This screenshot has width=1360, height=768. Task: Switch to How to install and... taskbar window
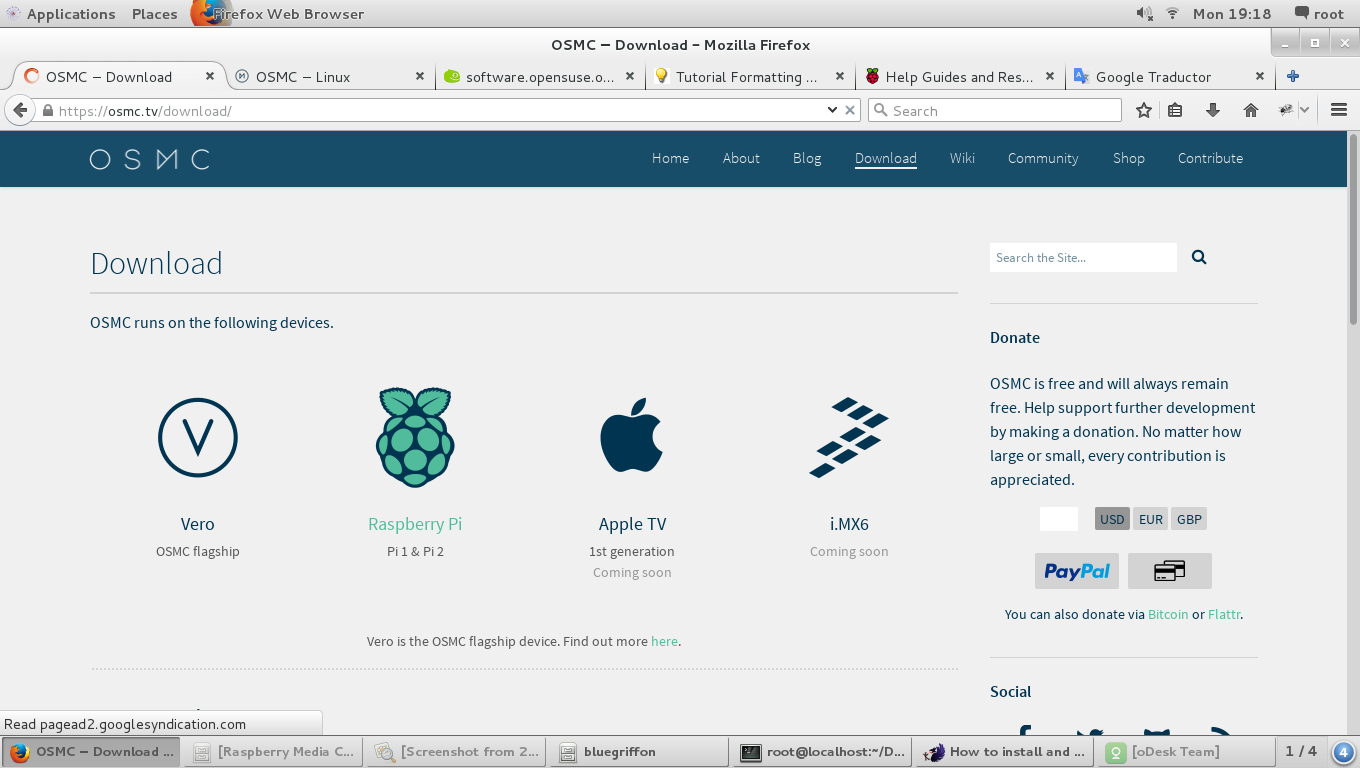click(x=1006, y=752)
